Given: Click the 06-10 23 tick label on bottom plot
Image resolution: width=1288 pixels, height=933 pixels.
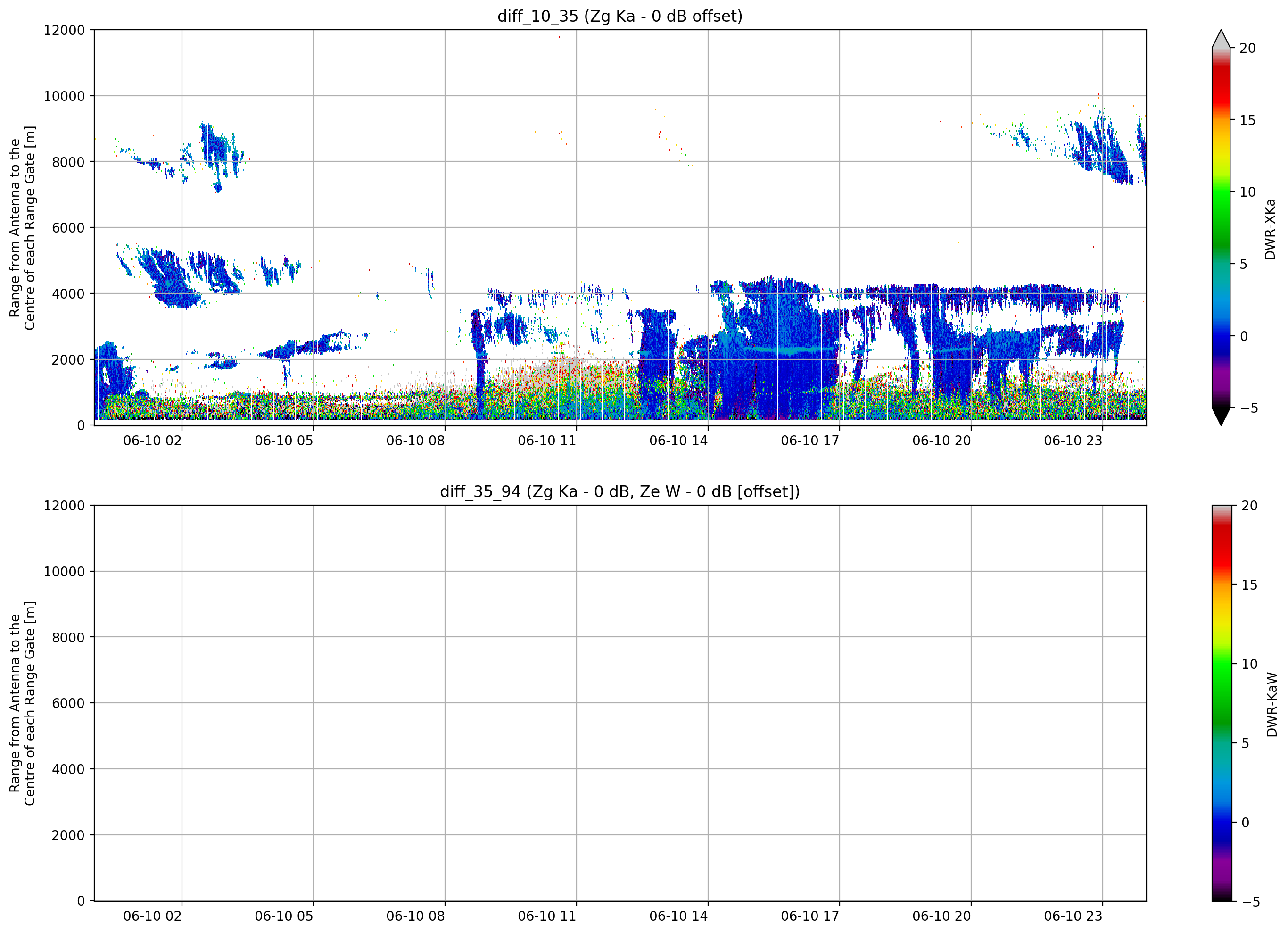Looking at the screenshot, I should coord(1073,916).
